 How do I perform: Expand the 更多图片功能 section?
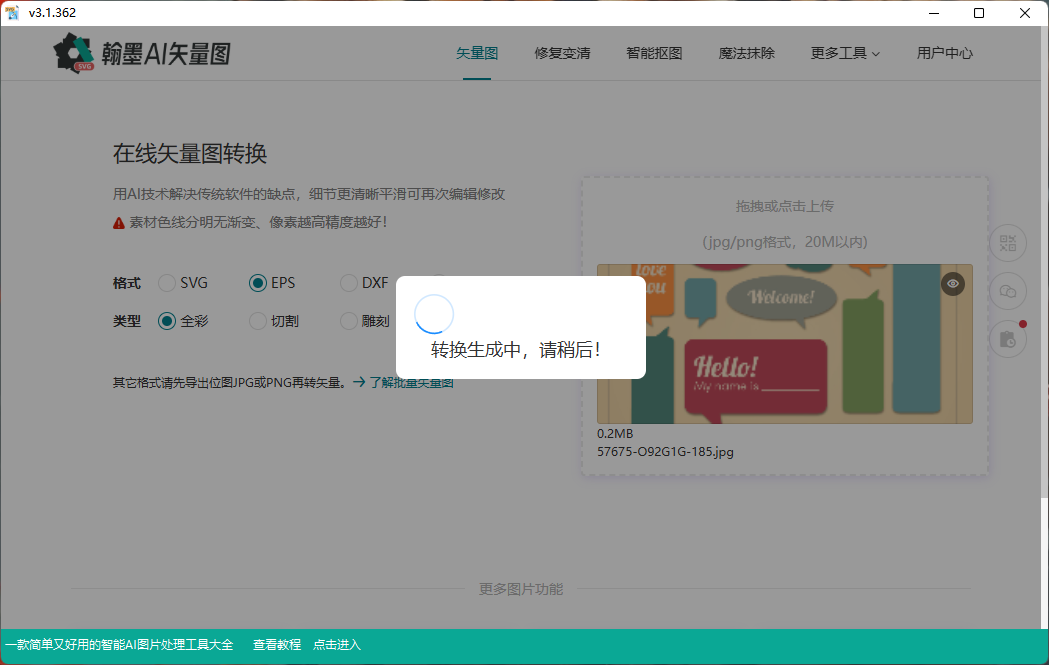pos(523,589)
